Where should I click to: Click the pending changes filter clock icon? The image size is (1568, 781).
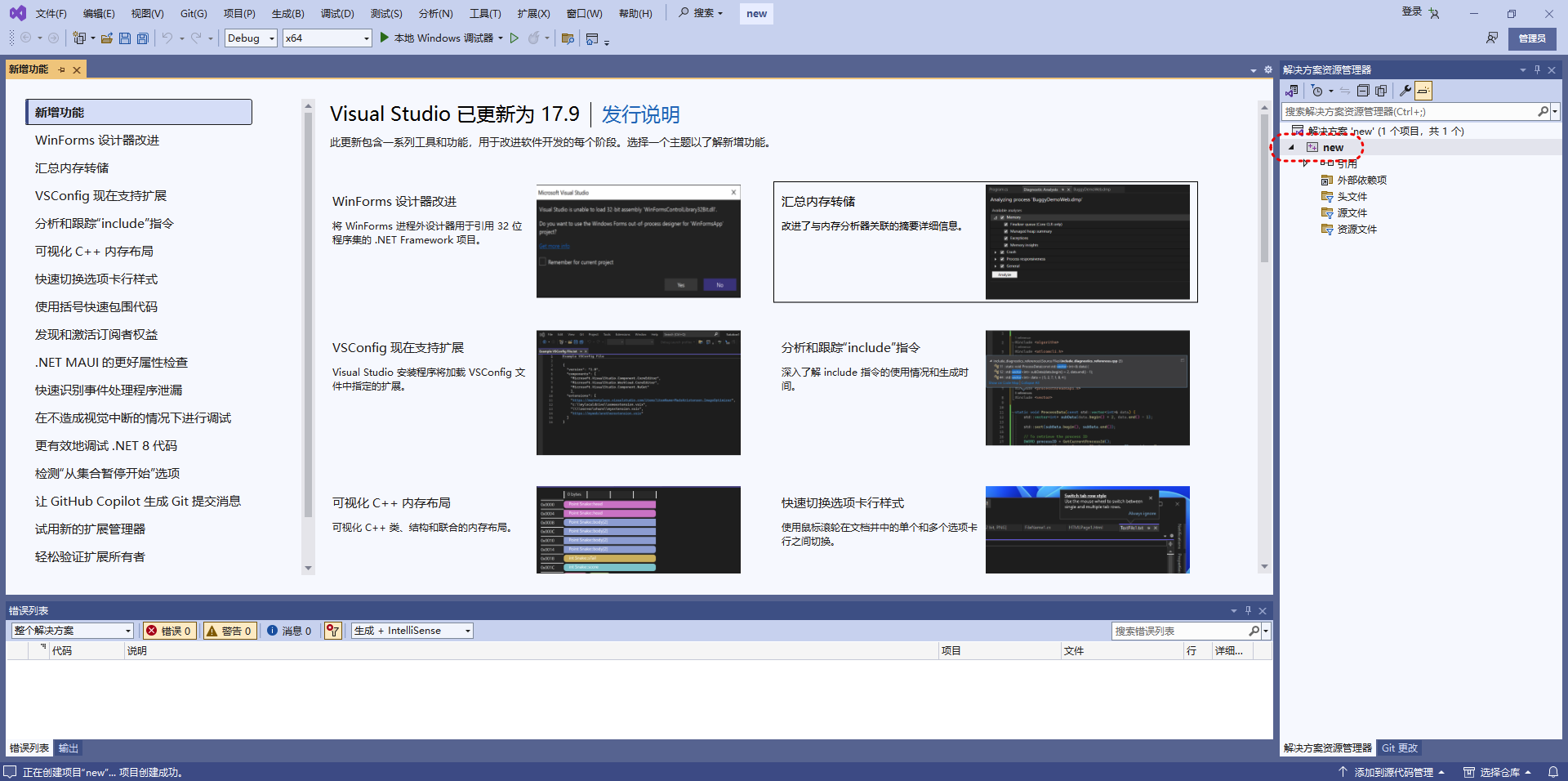(x=1316, y=91)
